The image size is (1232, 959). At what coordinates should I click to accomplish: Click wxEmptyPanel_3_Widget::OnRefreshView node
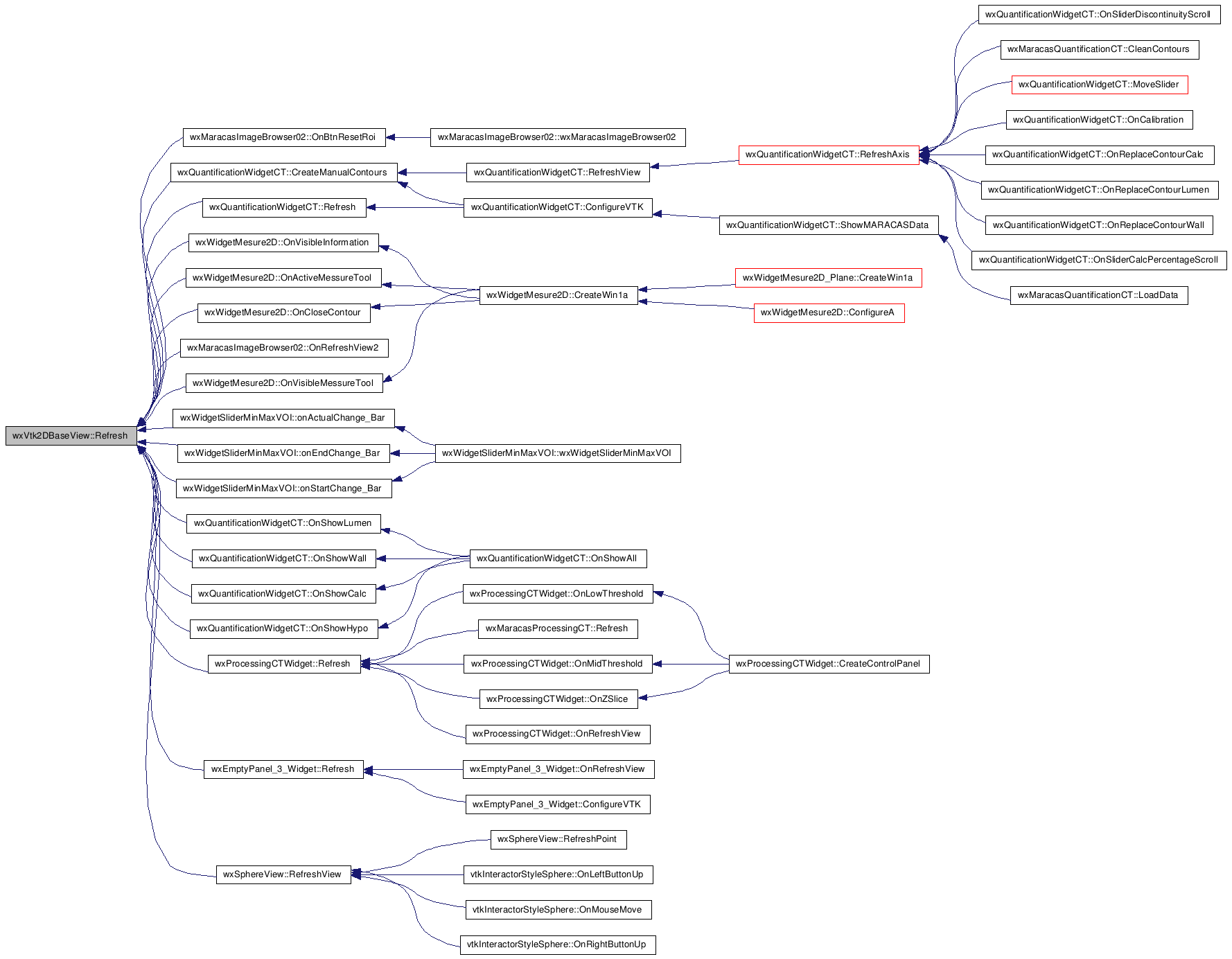[558, 769]
